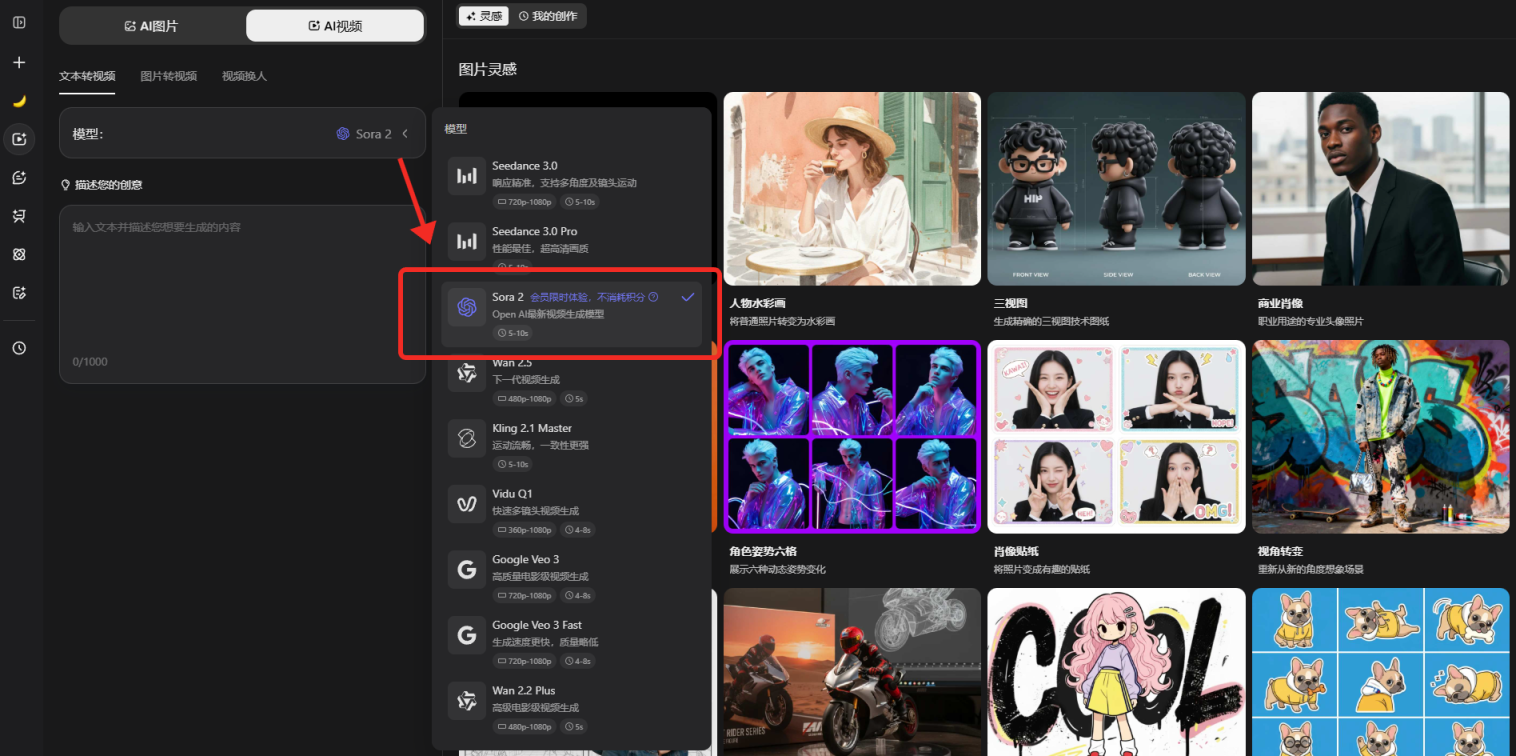The width and height of the screenshot is (1516, 756).
Task: Open the 图片转视频 tab
Action: click(168, 76)
